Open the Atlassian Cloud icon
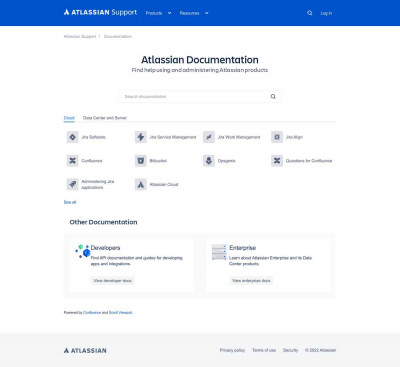400x367 pixels. 141,184
